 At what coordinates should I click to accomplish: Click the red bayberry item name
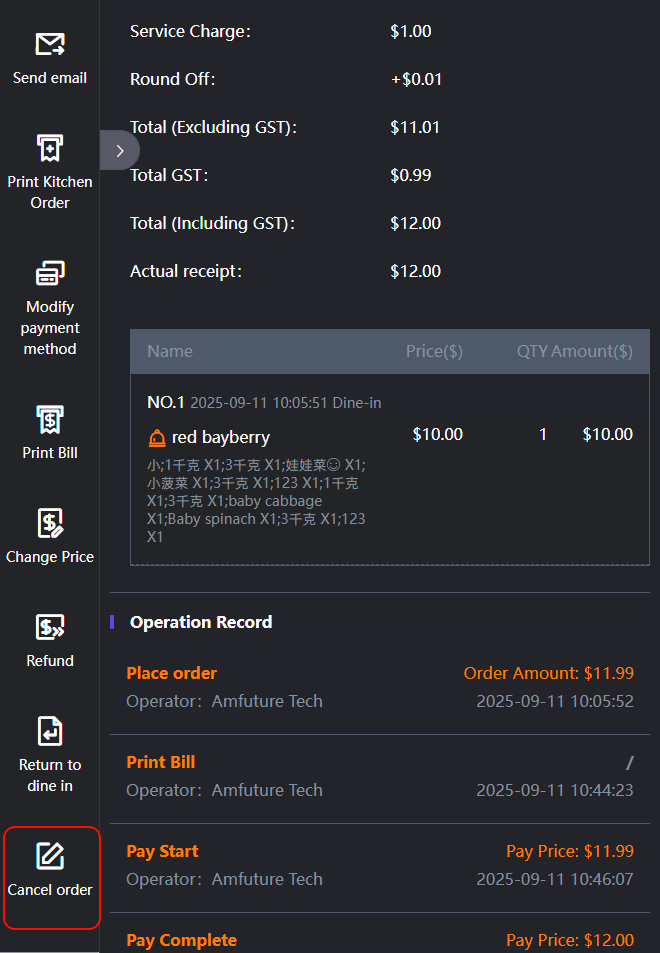pyautogui.click(x=221, y=437)
